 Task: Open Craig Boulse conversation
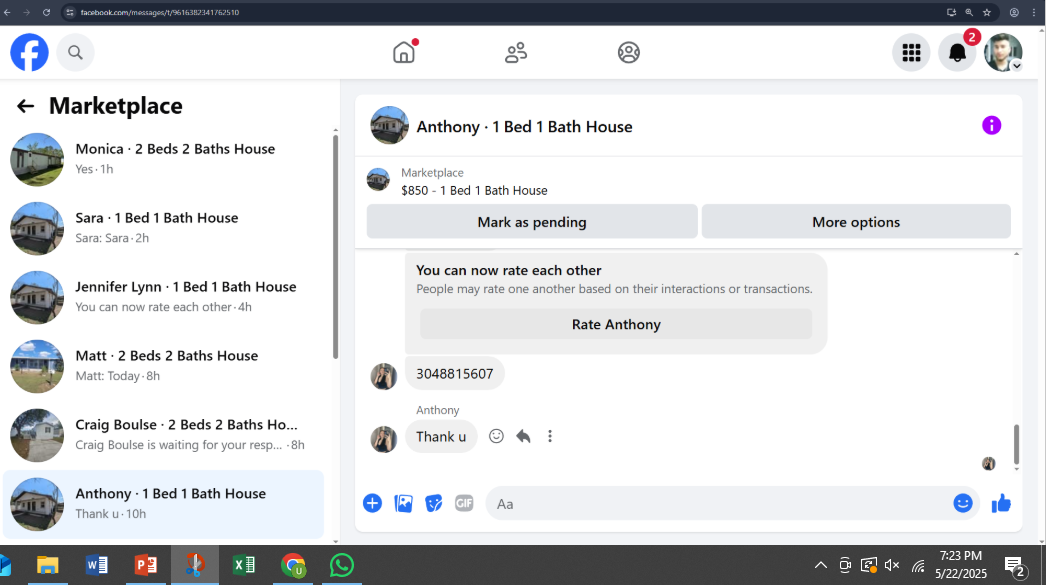163,435
